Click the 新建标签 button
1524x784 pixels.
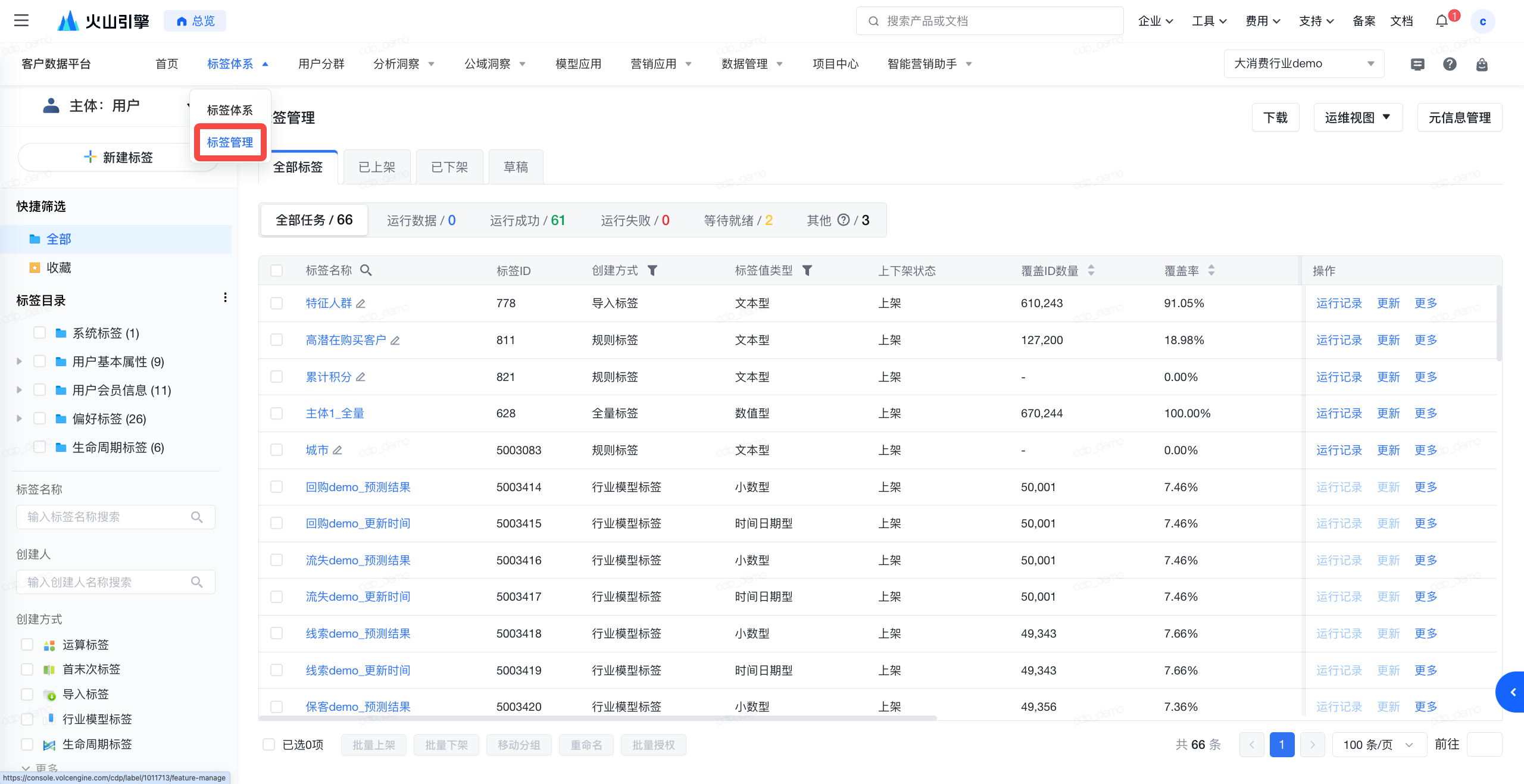tap(118, 157)
